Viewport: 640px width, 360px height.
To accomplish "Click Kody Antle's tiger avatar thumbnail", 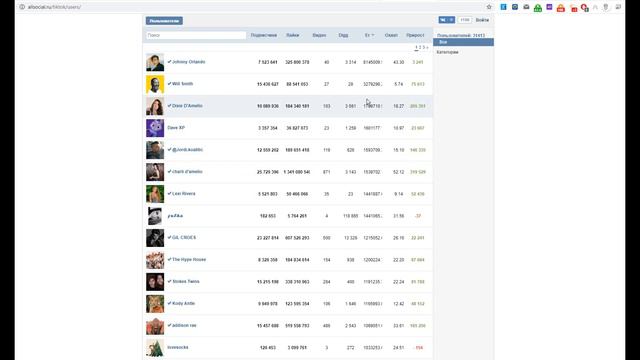I will [x=155, y=304].
